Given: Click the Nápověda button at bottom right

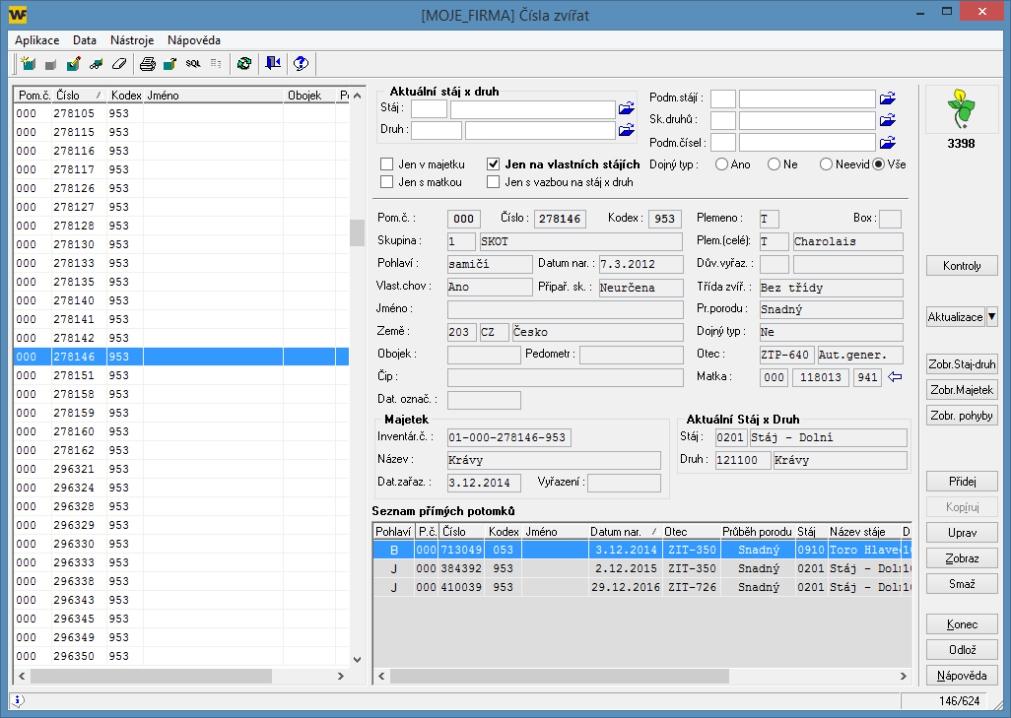Looking at the screenshot, I should (x=961, y=675).
